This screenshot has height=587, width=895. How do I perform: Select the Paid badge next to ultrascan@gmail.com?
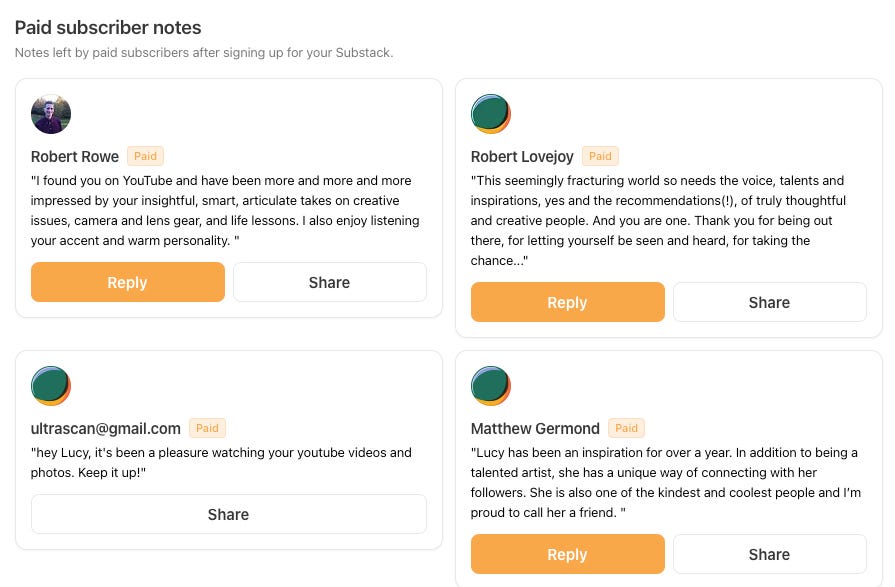coord(207,428)
